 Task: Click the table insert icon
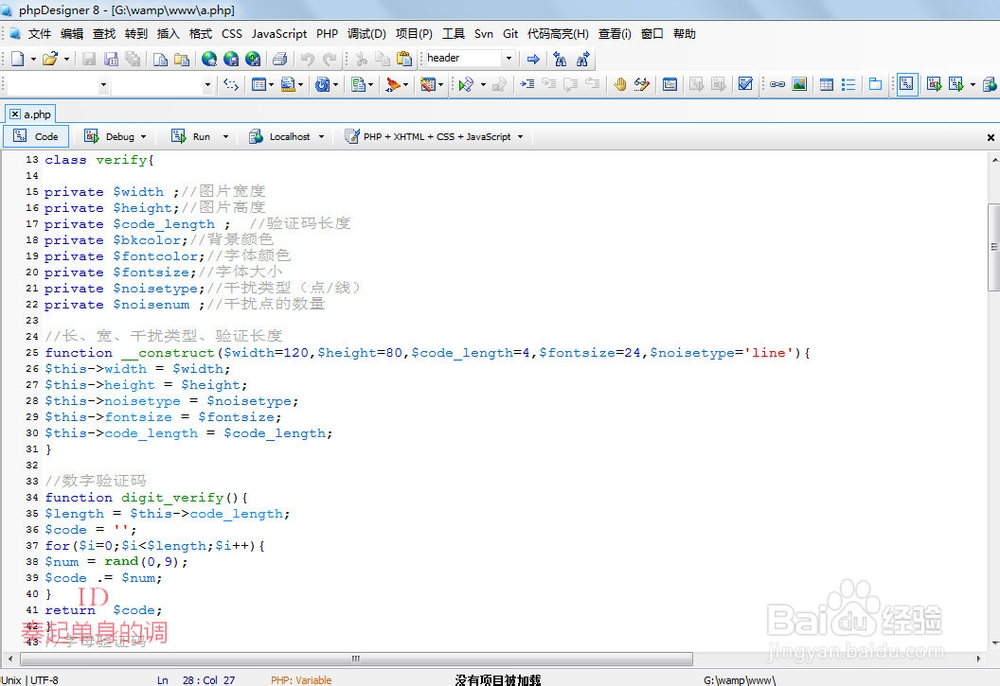[x=826, y=84]
